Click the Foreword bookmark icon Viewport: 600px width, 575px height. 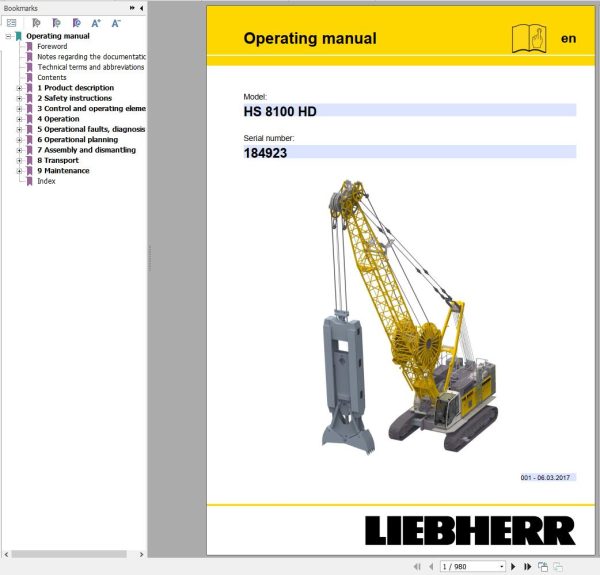(29, 46)
